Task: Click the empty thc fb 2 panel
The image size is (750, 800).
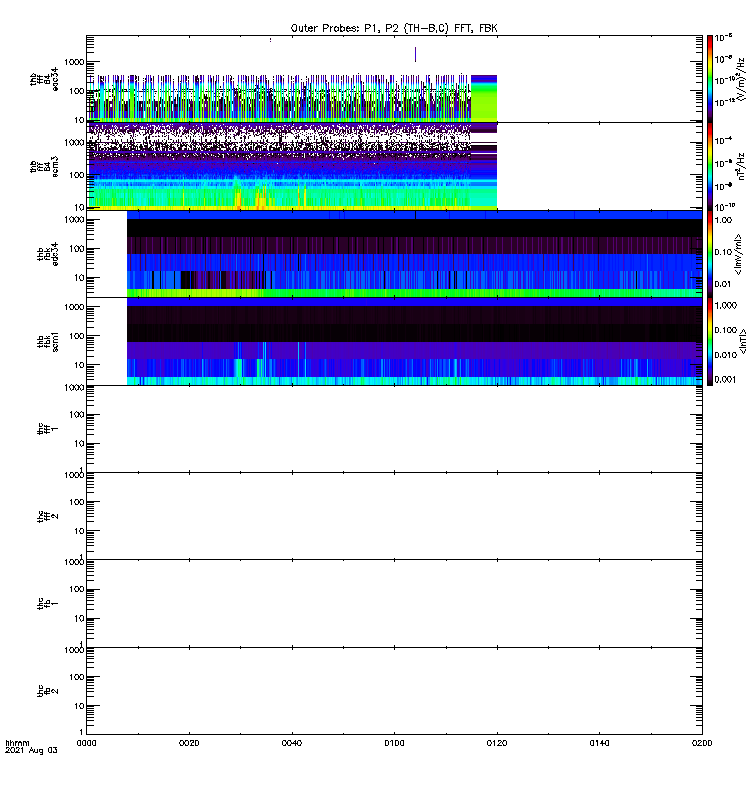Action: 394,691
